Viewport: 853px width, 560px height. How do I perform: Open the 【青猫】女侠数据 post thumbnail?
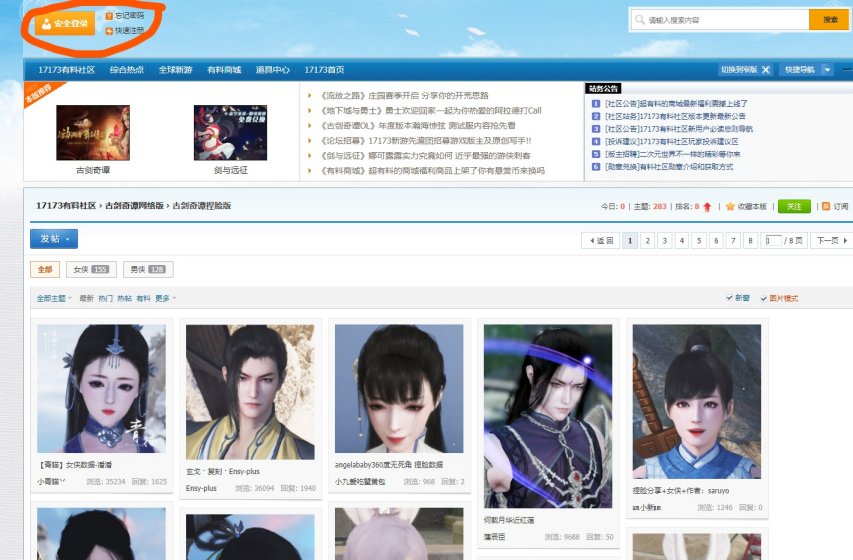(102, 389)
